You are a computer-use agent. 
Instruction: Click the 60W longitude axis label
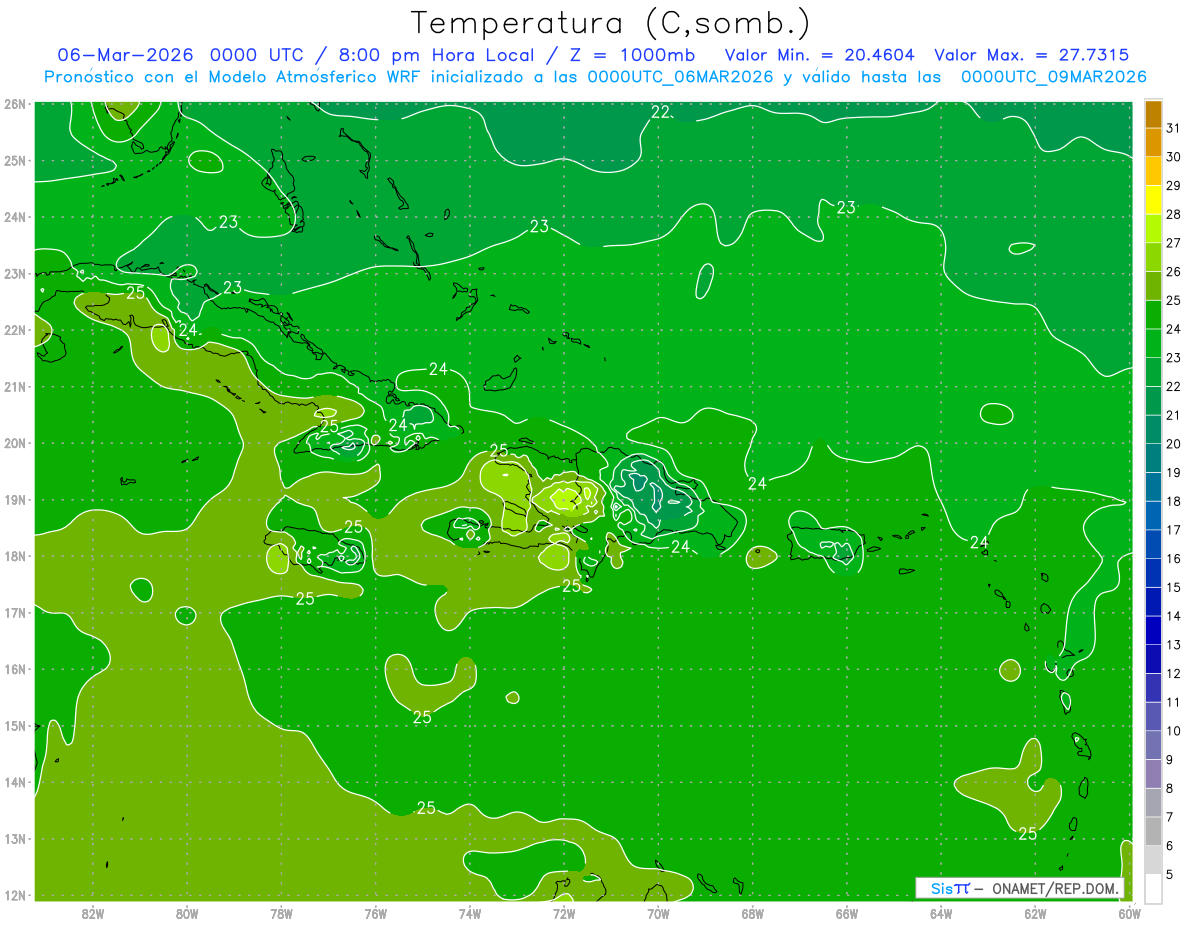point(1130,913)
